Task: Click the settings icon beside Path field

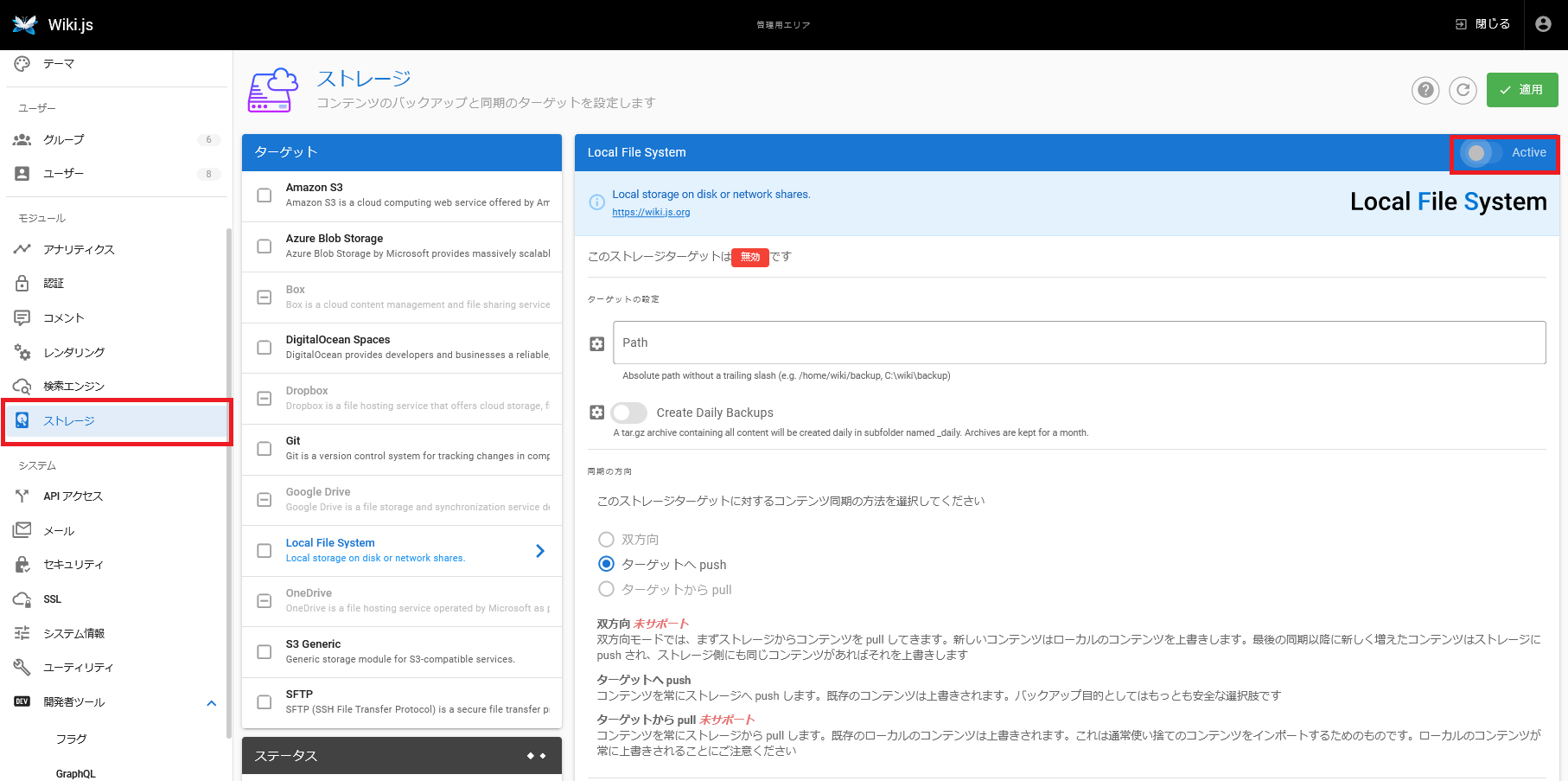Action: pos(596,344)
